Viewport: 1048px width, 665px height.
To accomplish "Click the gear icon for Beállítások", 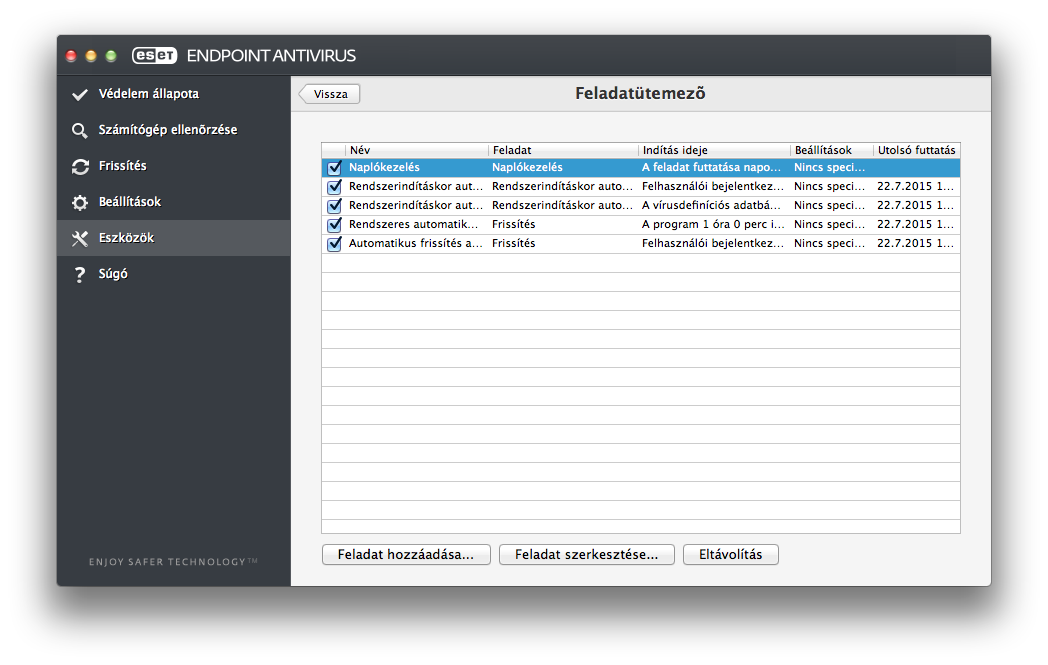I will 80,203.
